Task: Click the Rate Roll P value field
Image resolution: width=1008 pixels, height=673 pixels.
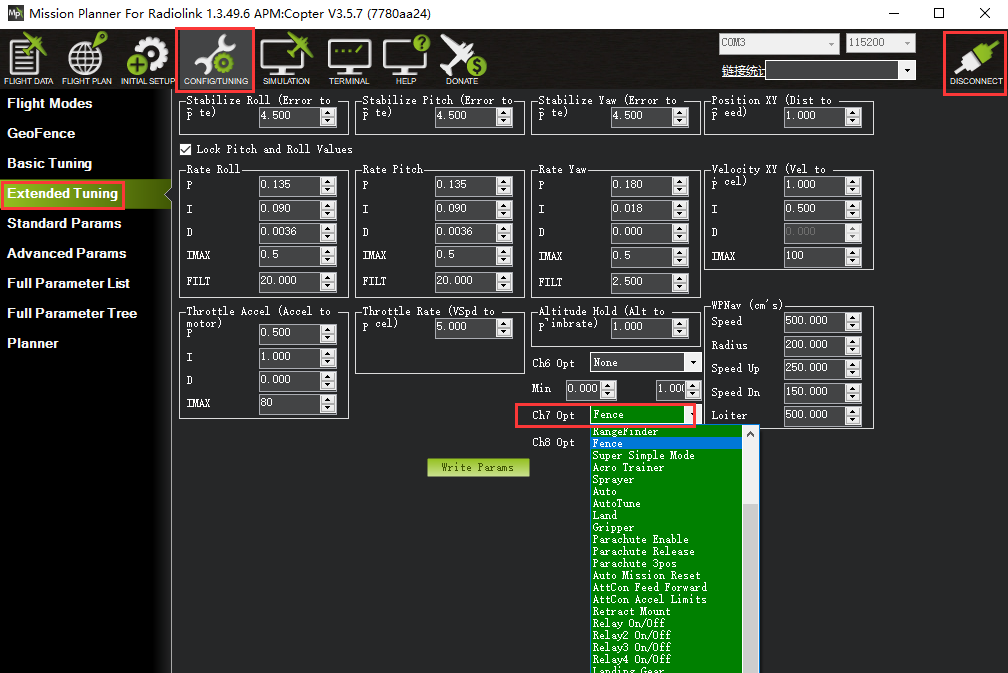Action: click(x=289, y=185)
